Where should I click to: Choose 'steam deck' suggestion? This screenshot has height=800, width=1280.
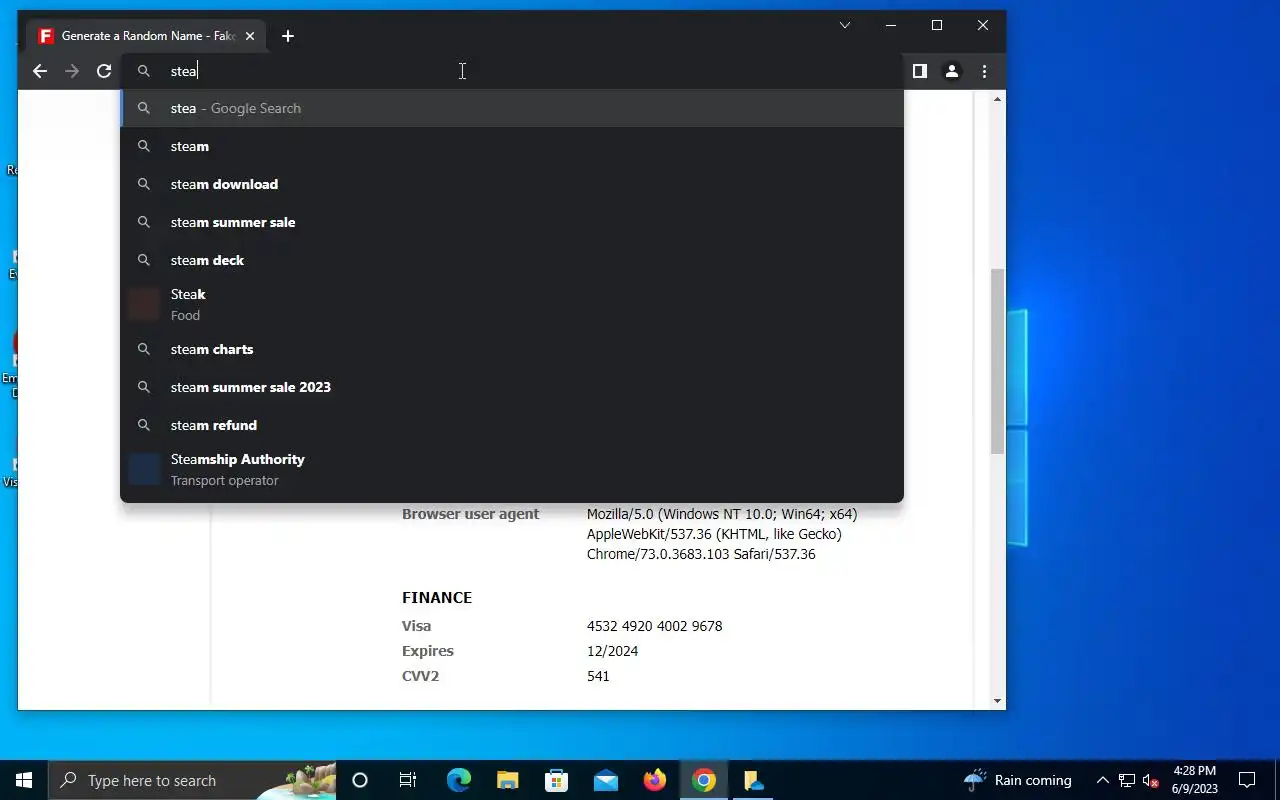coord(512,260)
